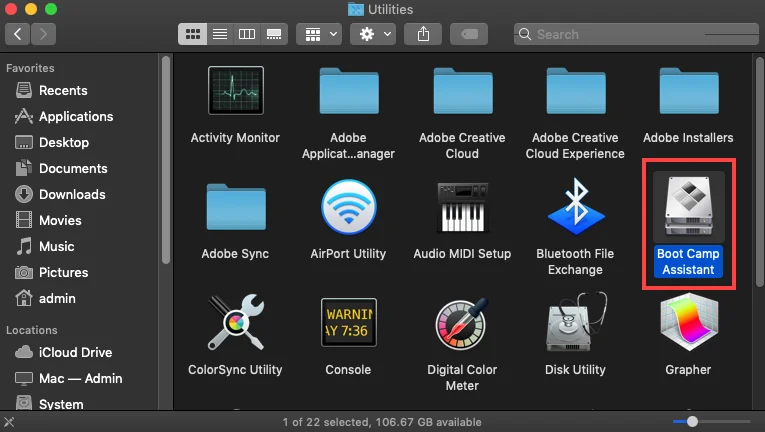The image size is (765, 432).
Task: Go to Downloads in the sidebar
Action: tap(71, 194)
